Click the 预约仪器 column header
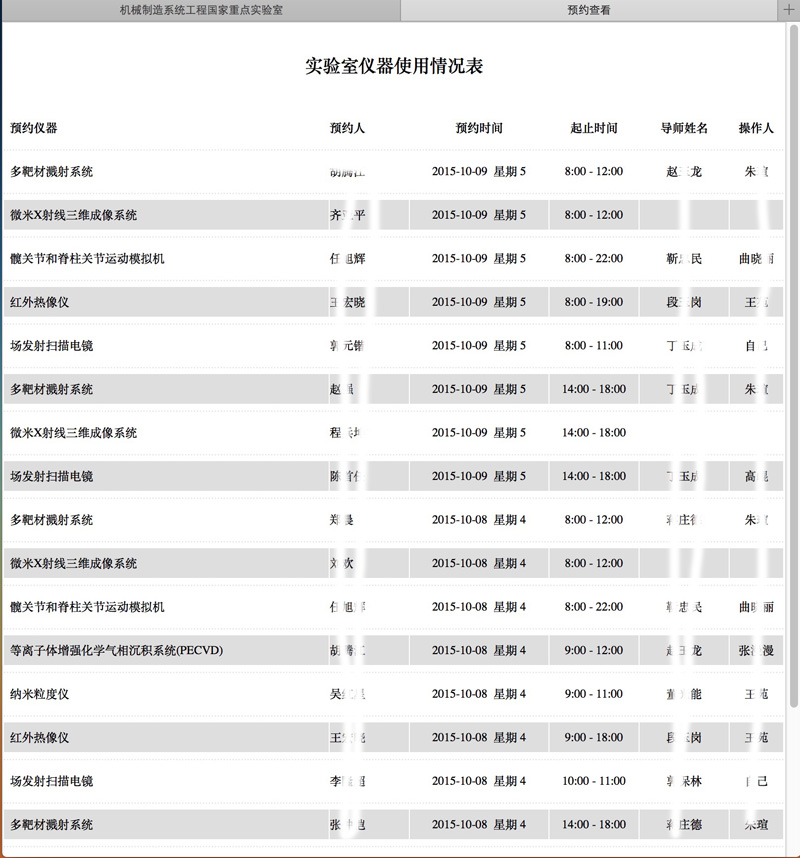 pos(34,128)
